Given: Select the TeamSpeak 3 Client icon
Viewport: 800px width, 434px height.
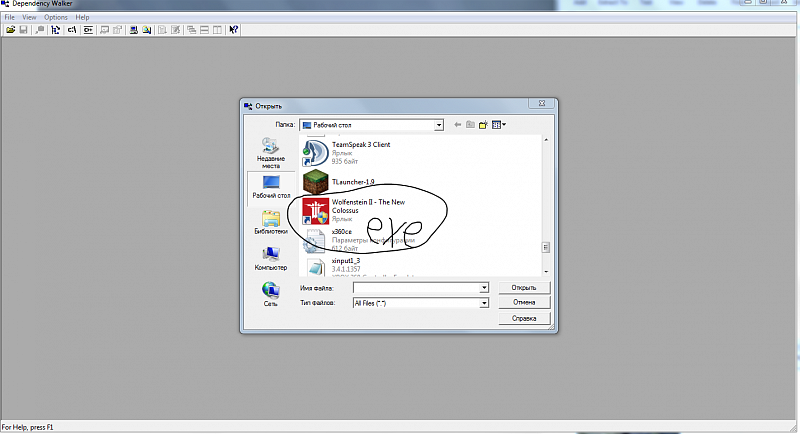Looking at the screenshot, I should click(x=315, y=152).
